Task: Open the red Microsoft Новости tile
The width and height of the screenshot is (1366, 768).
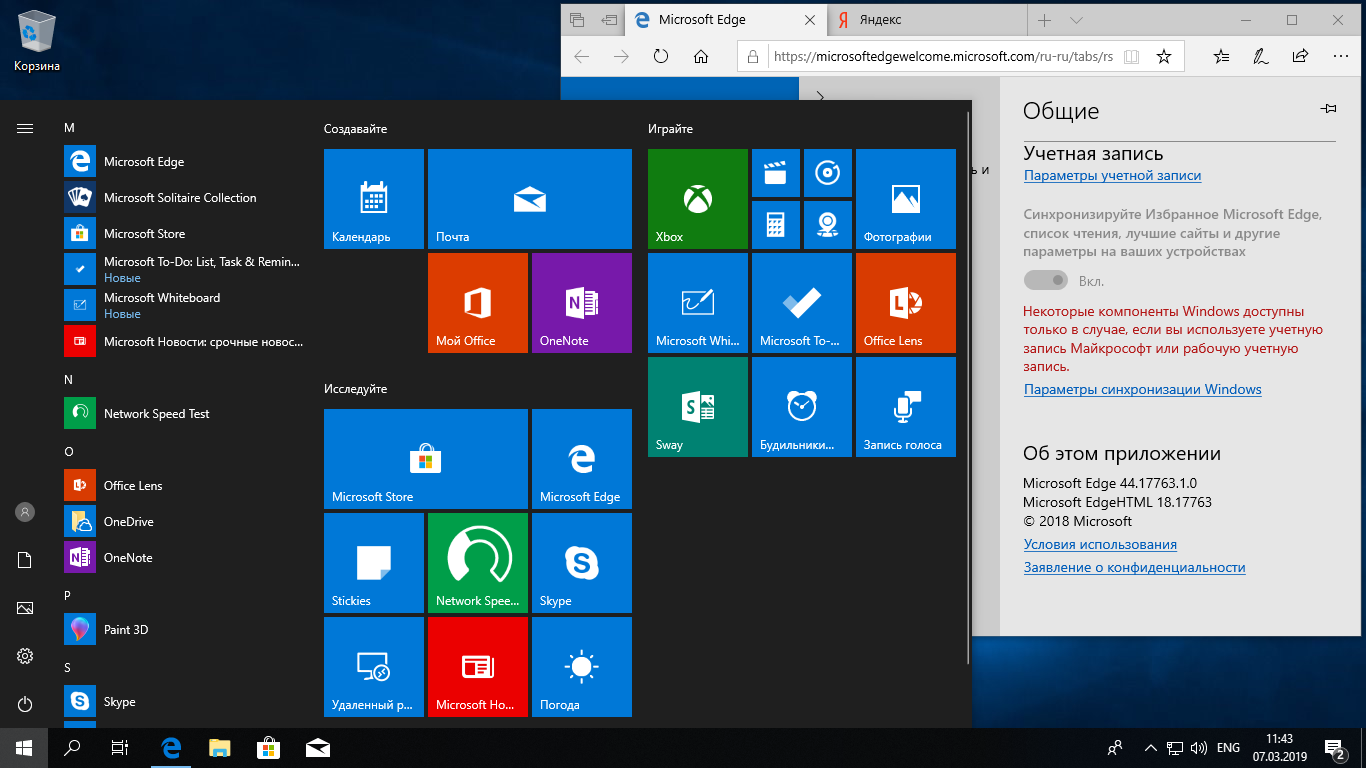Action: pyautogui.click(x=478, y=667)
